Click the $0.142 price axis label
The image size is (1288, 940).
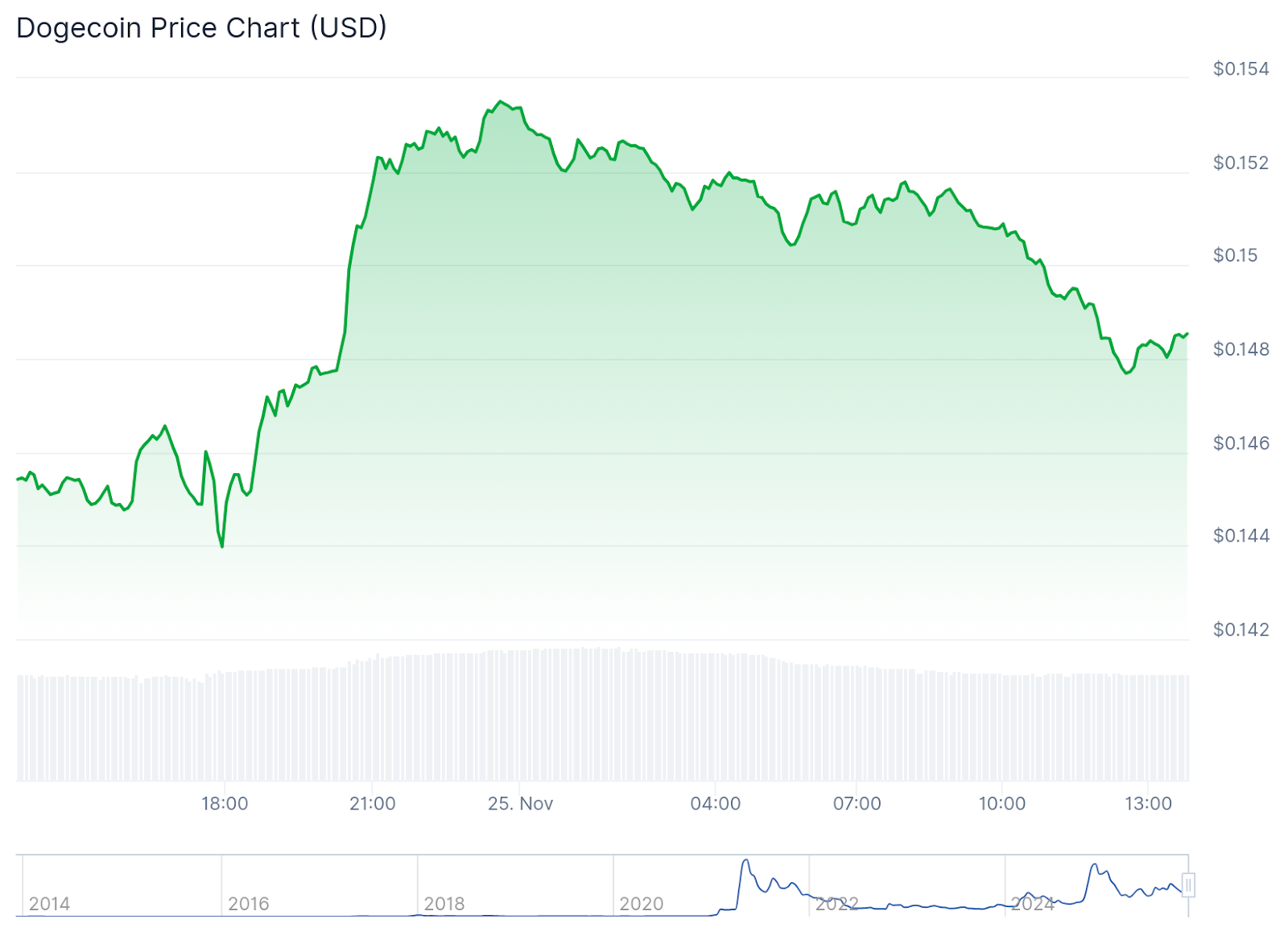point(1241,629)
